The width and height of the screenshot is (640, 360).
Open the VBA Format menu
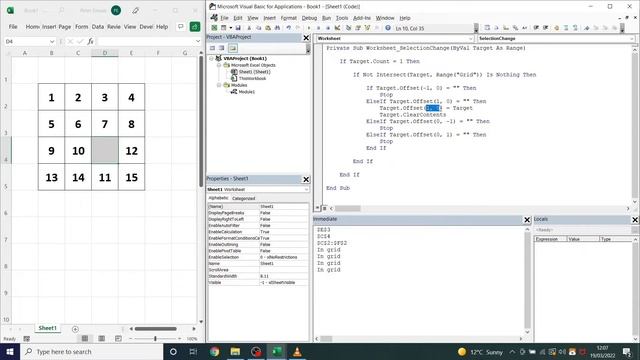click(x=289, y=18)
